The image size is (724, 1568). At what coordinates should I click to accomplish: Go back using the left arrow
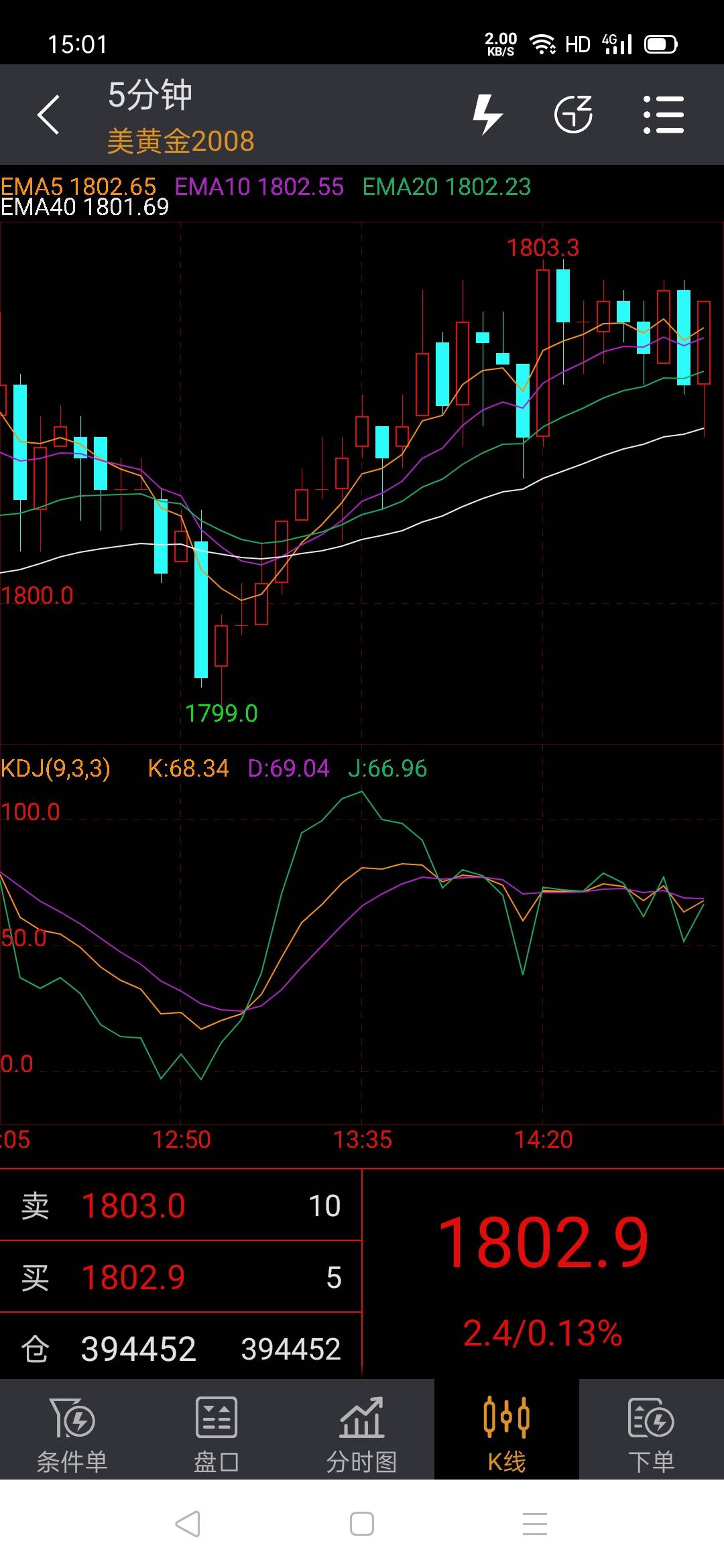48,115
